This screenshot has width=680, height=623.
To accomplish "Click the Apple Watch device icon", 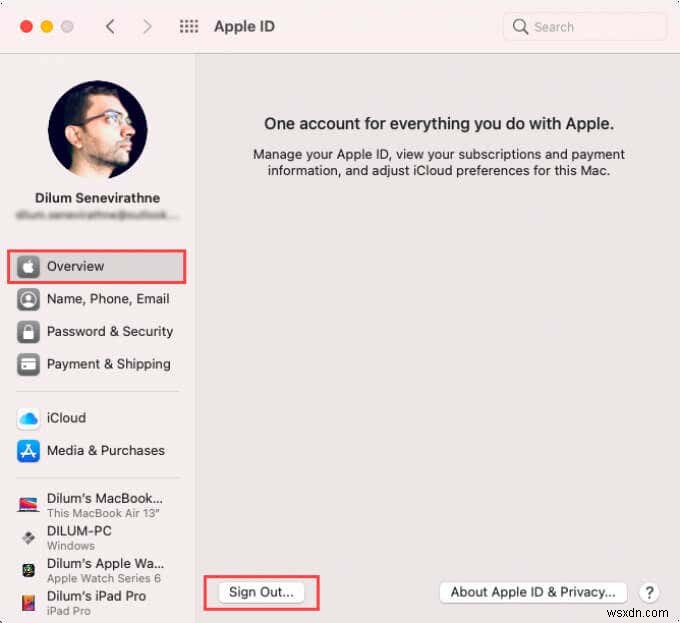I will tap(28, 570).
